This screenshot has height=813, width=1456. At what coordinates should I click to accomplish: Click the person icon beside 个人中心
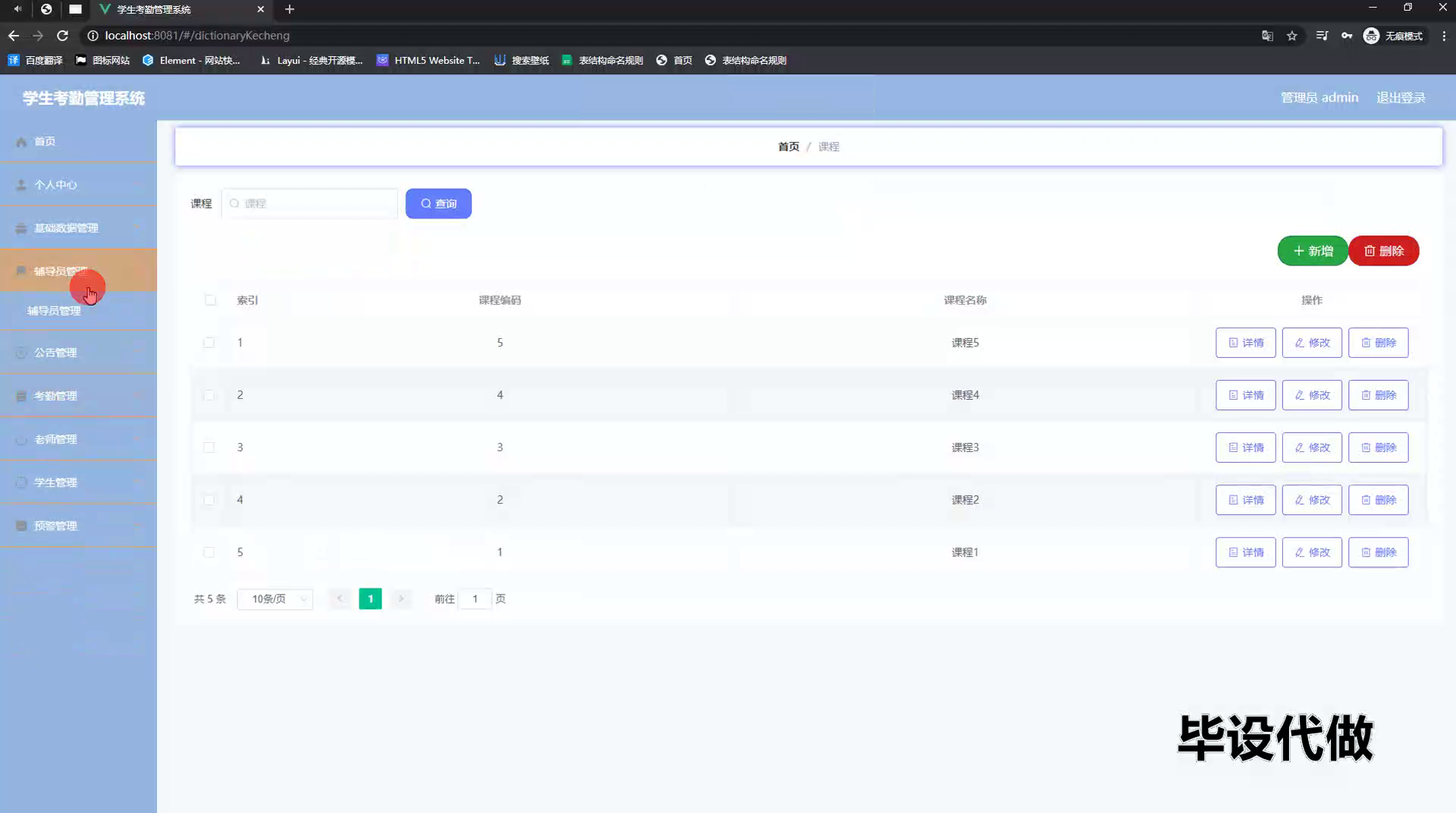coord(21,185)
